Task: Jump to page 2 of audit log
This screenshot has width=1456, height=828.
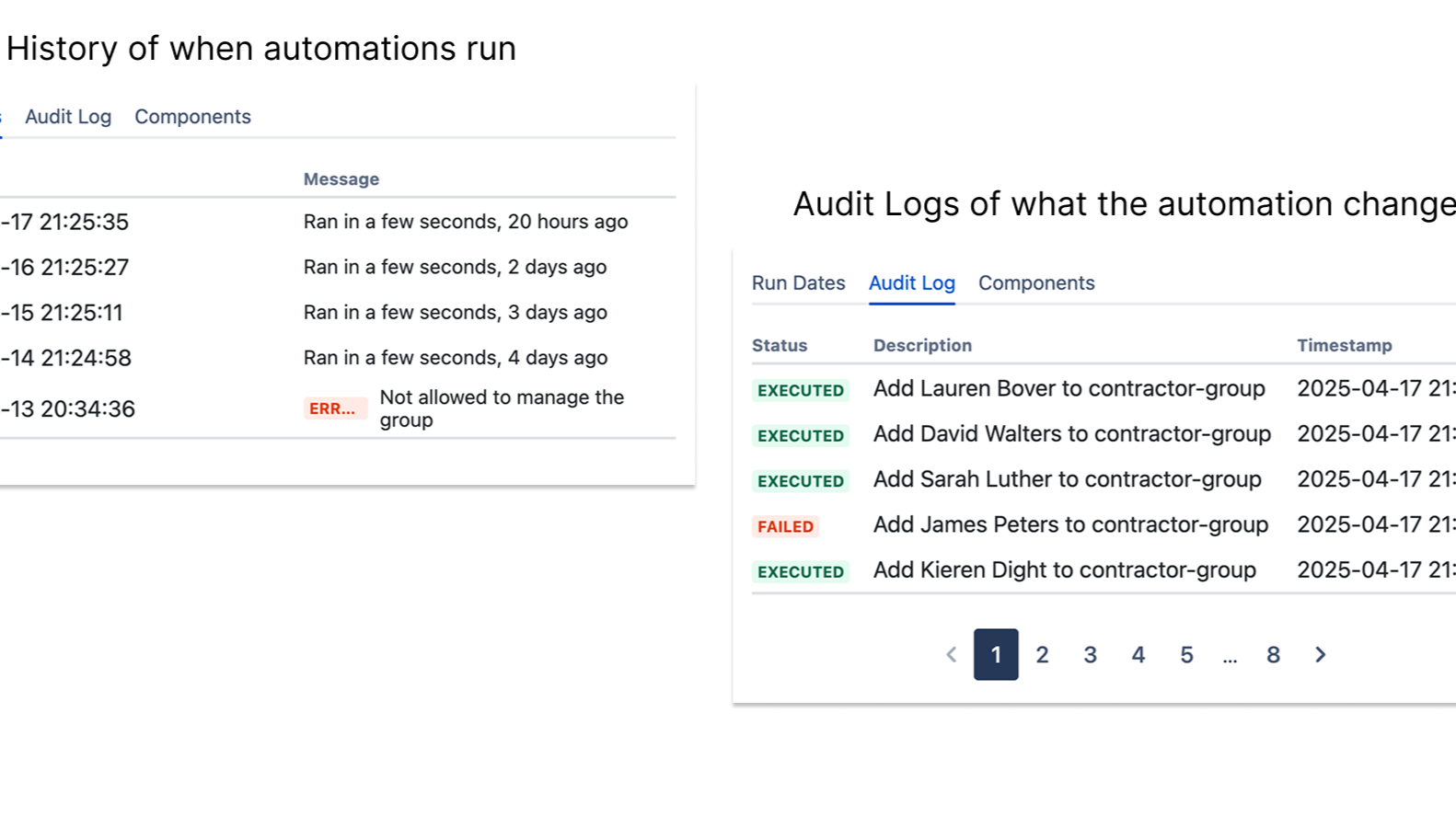Action: tap(1042, 654)
